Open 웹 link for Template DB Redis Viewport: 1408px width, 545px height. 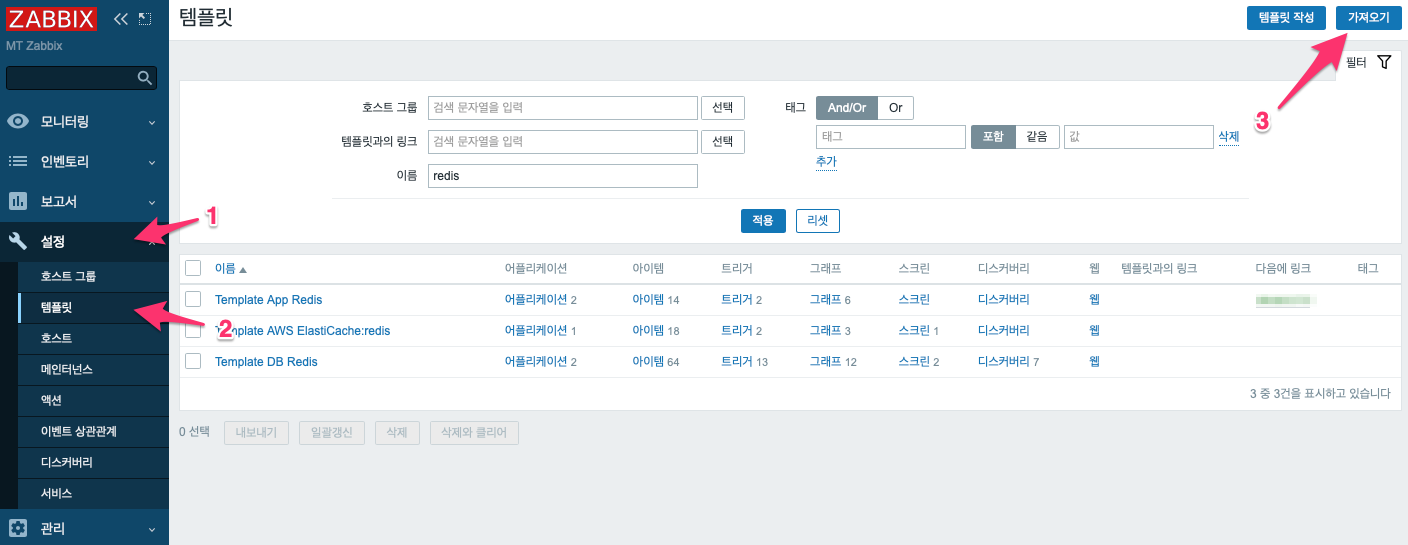click(1094, 362)
